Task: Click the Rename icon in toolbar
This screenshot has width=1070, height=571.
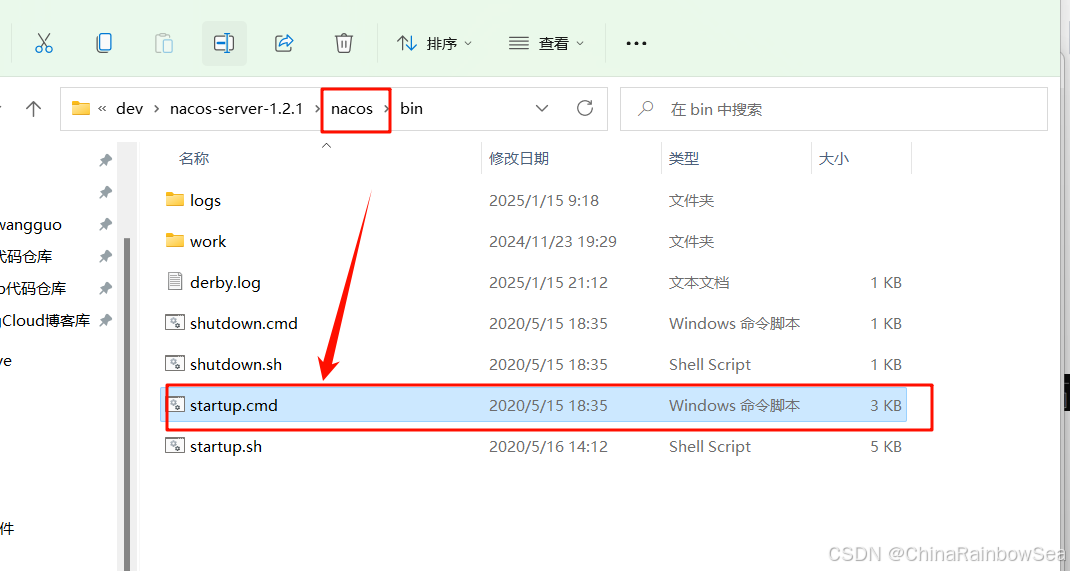Action: tap(224, 43)
